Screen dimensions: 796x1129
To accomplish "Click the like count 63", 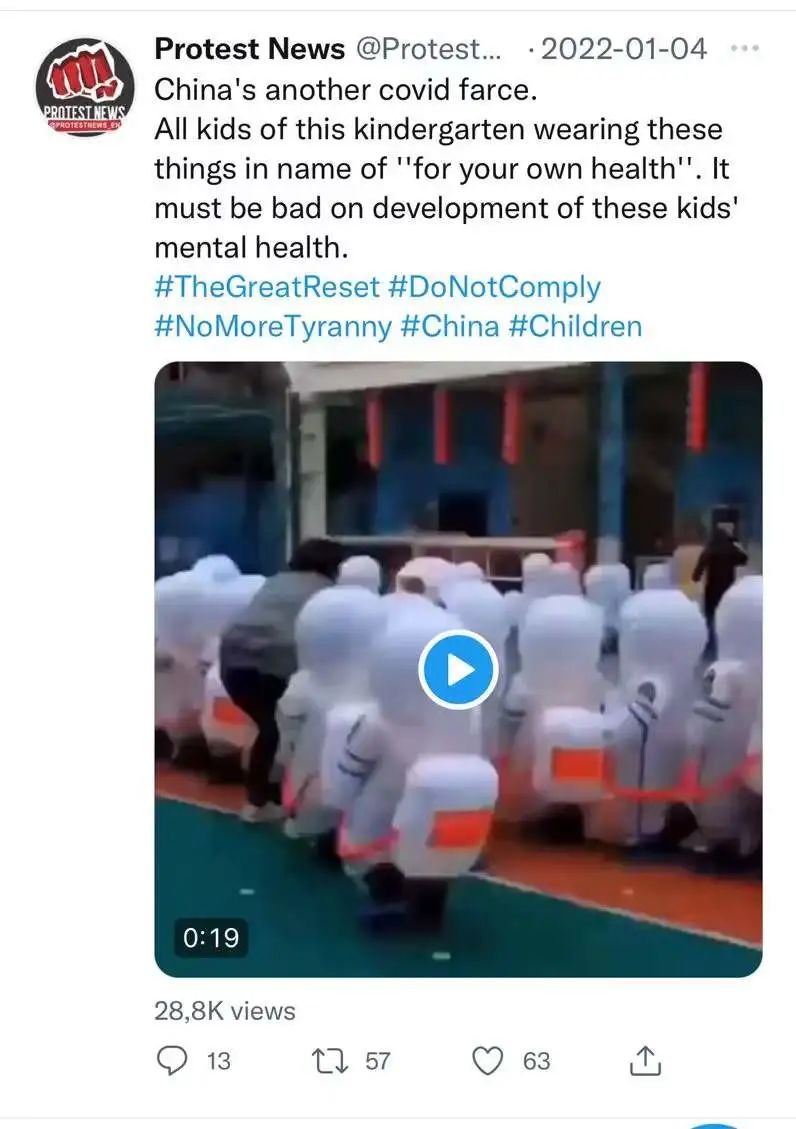I will pos(536,1061).
